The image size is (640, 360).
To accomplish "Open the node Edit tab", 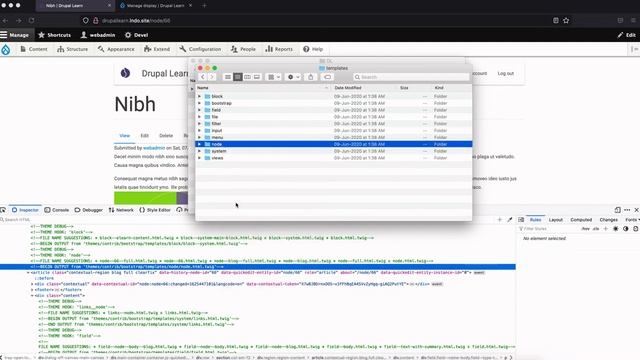I will point(144,136).
